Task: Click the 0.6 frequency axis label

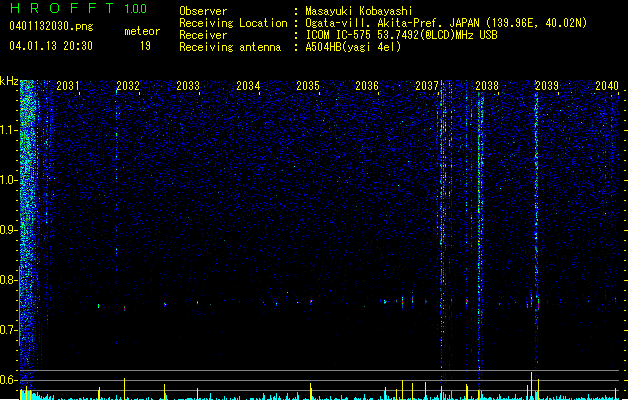Action: coord(9,380)
